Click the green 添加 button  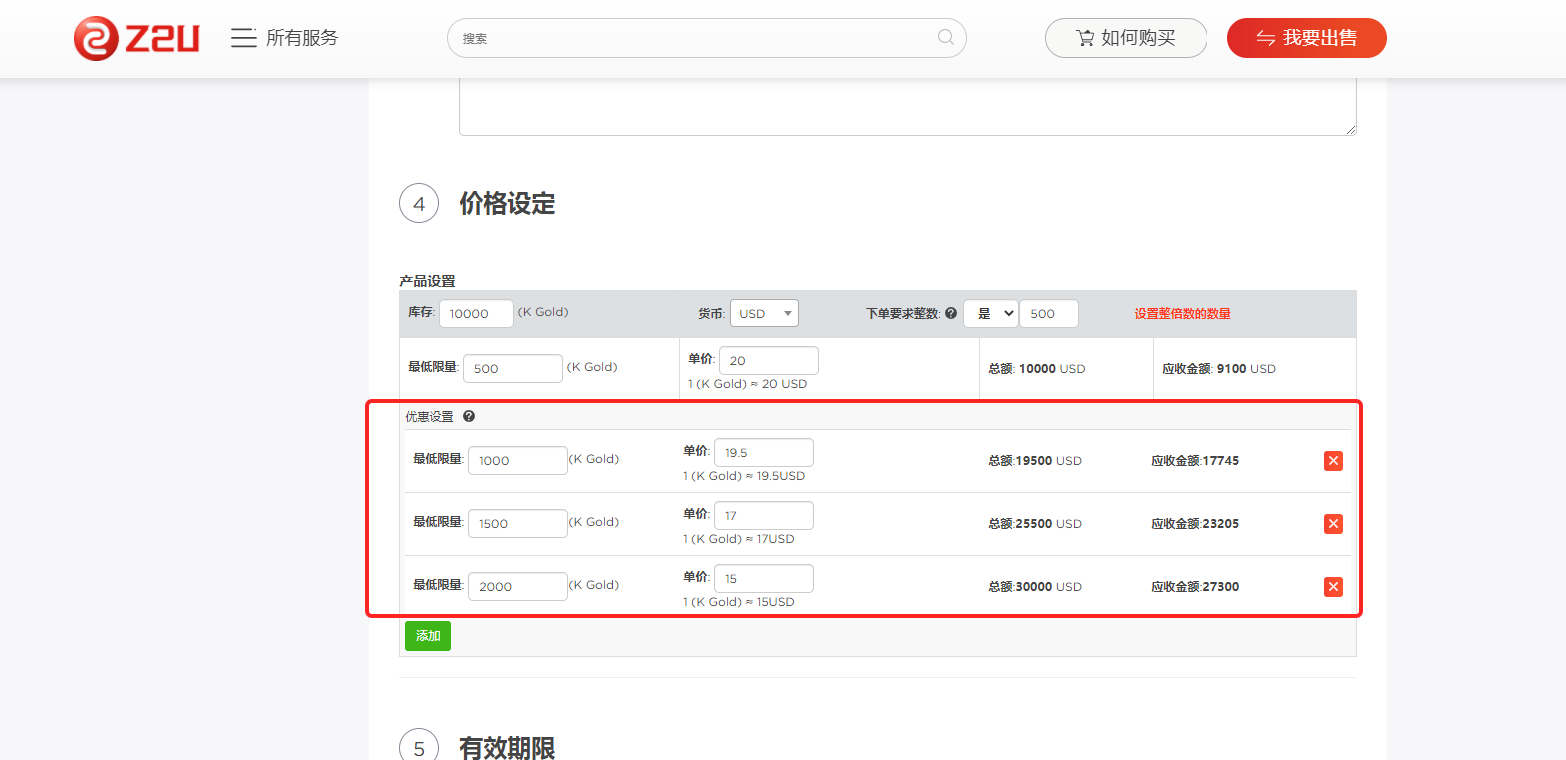428,636
